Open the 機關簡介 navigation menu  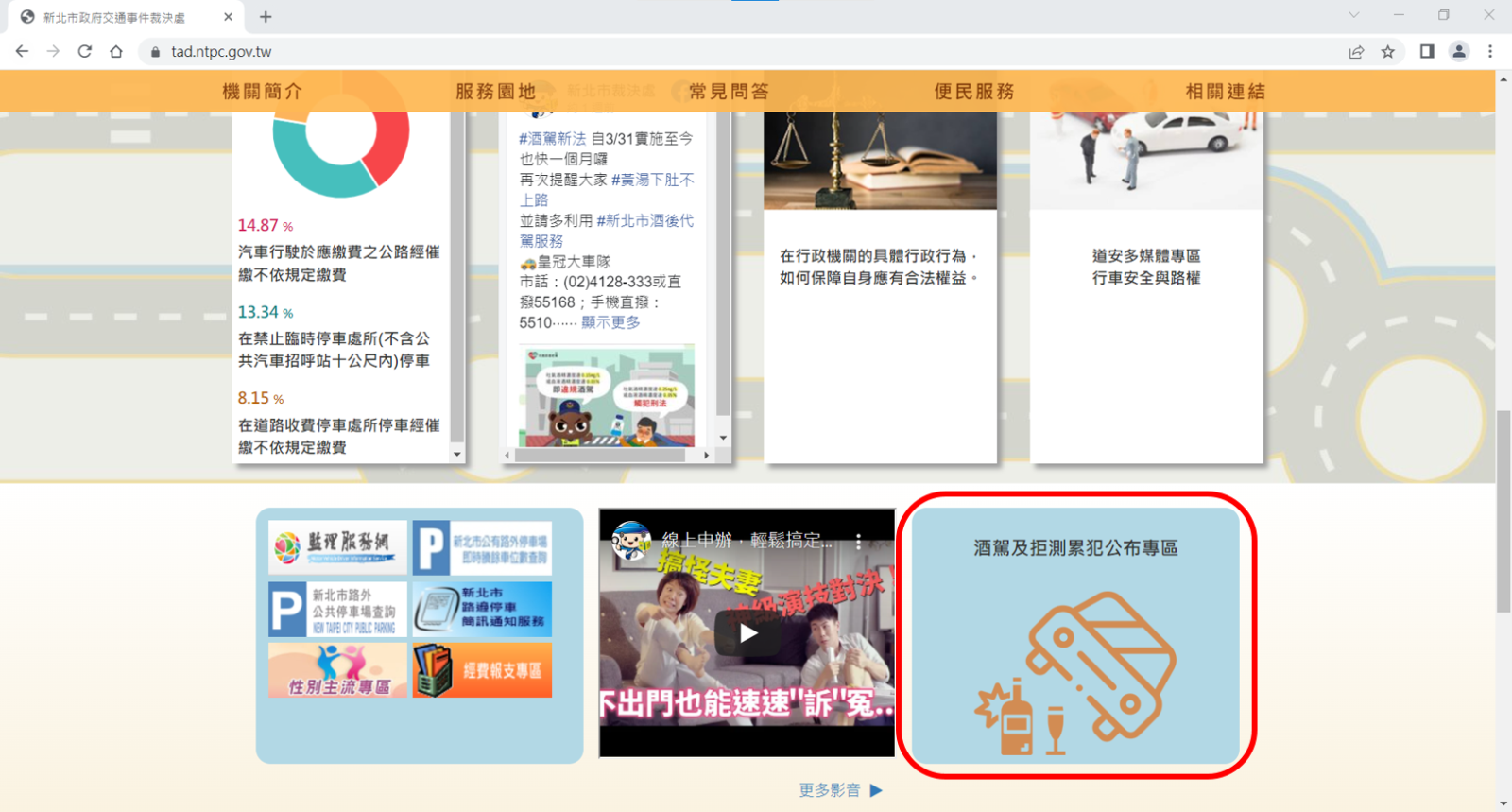(x=262, y=92)
